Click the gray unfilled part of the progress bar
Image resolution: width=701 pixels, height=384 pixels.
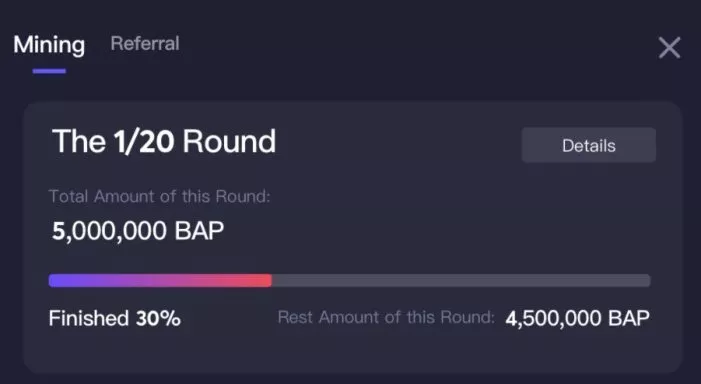point(461,281)
